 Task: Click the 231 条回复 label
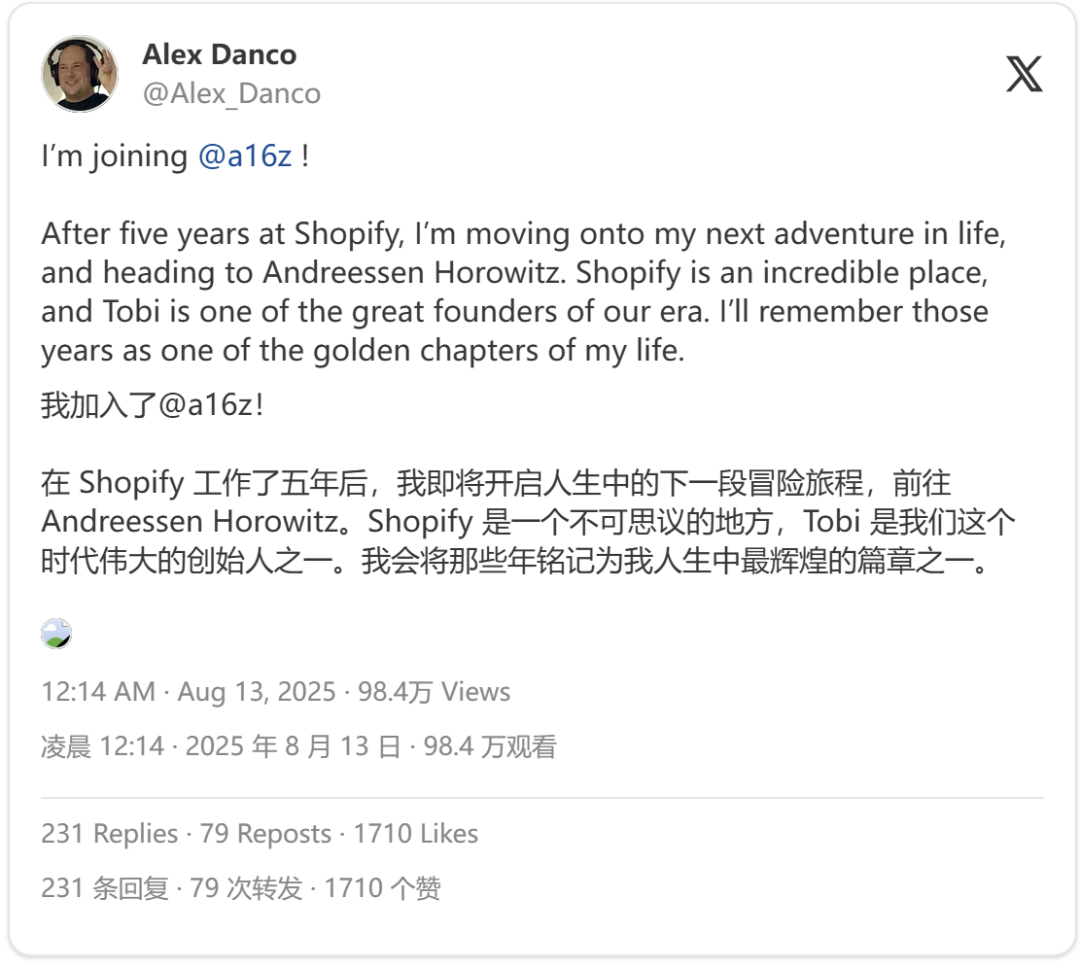coord(104,888)
